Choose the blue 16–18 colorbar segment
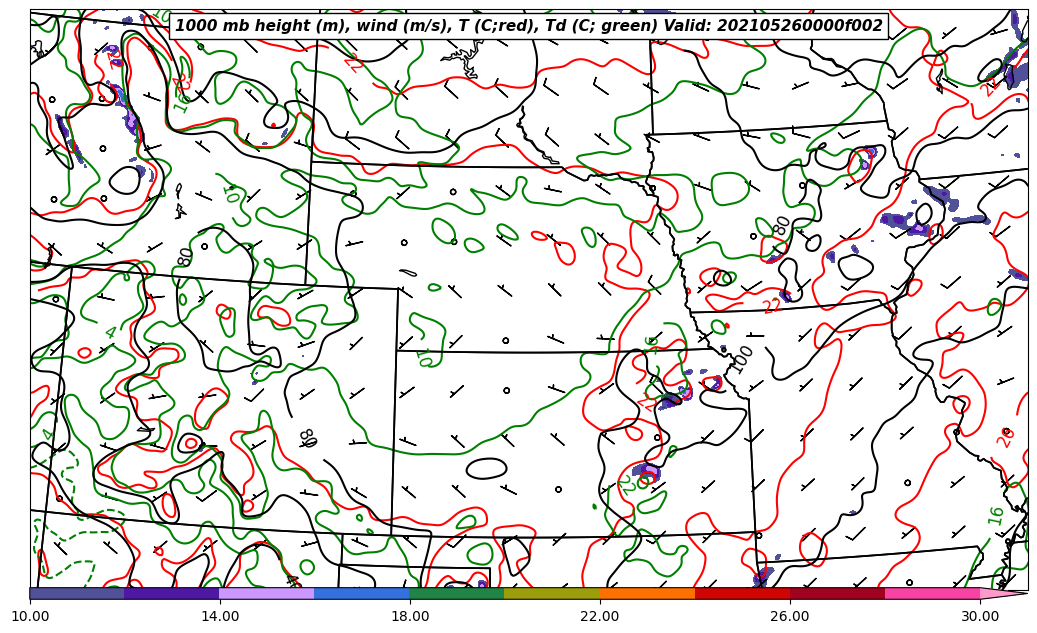The image size is (1037, 633). (361, 593)
